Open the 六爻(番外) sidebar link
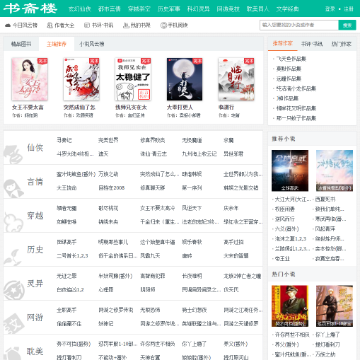Image resolution: width=360 pixels, height=360 pixels. [x=287, y=229]
